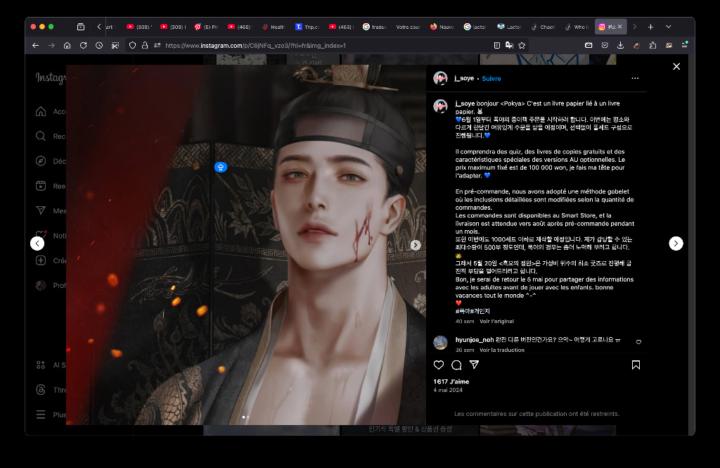Viewport: 720px width, 468px height.
Task: Click the comment speech bubble icon
Action: 456,365
